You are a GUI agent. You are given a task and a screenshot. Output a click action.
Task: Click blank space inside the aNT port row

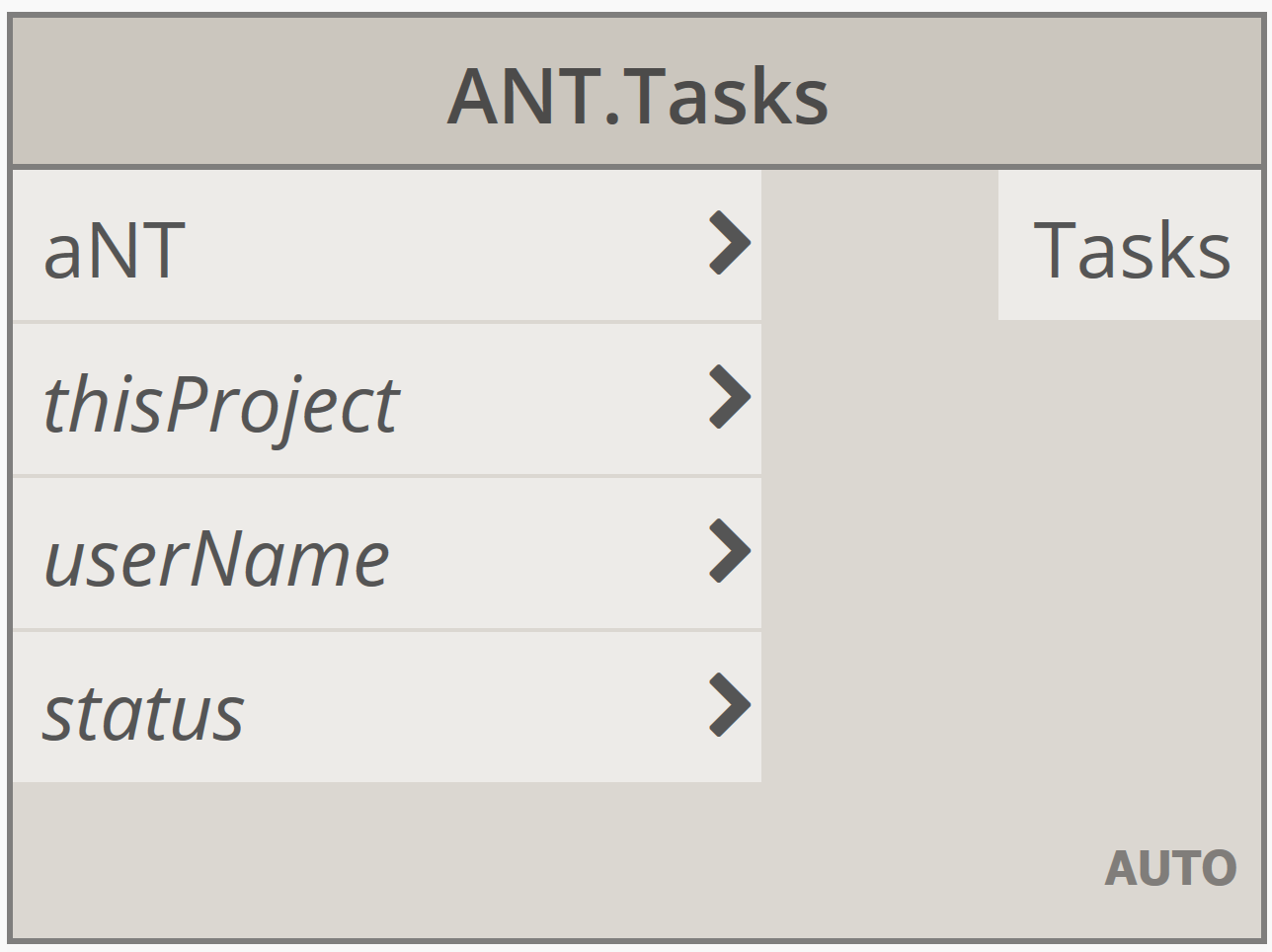pyautogui.click(x=444, y=247)
